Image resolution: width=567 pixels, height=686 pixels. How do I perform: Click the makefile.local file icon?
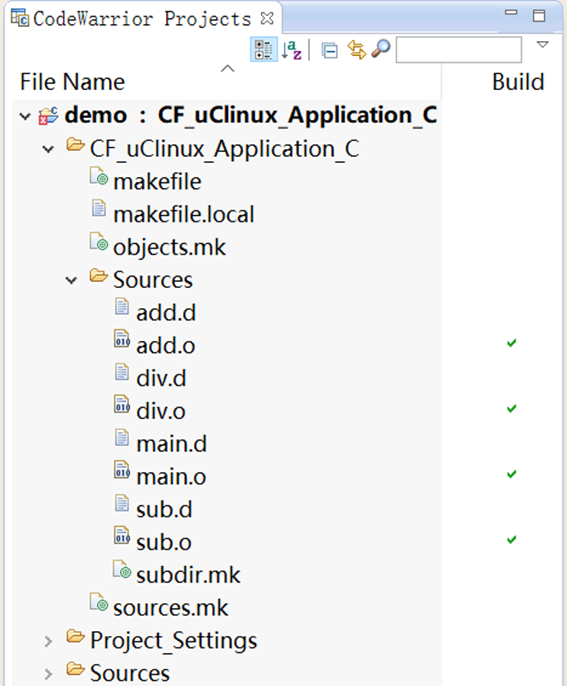(x=99, y=208)
